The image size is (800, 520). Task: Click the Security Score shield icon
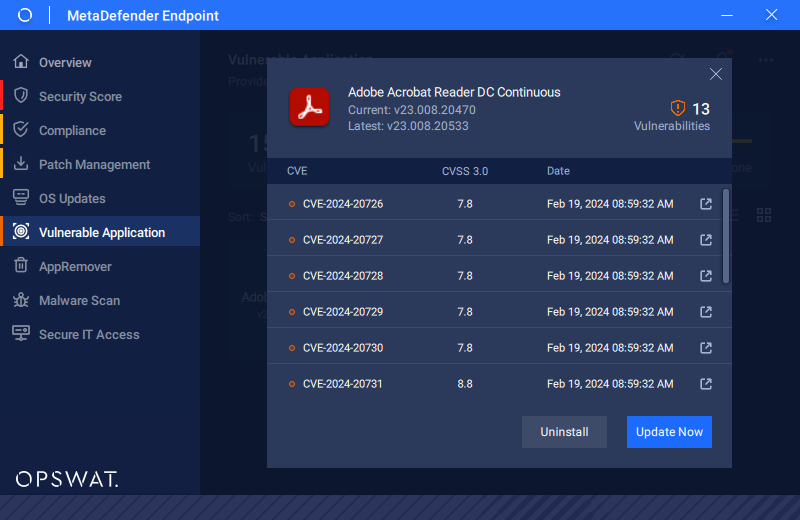(21, 95)
